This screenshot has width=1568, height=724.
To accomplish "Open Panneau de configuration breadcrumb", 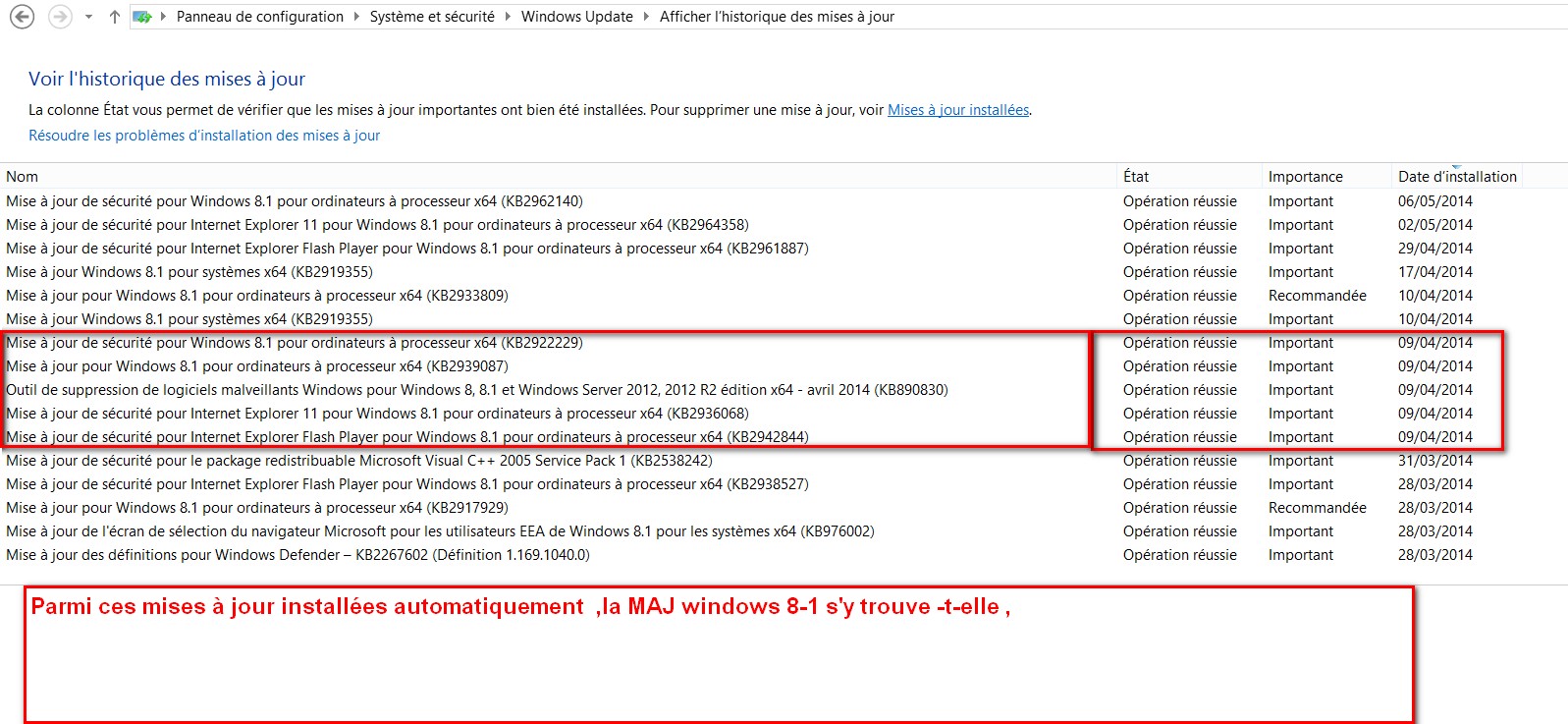I will tap(260, 17).
